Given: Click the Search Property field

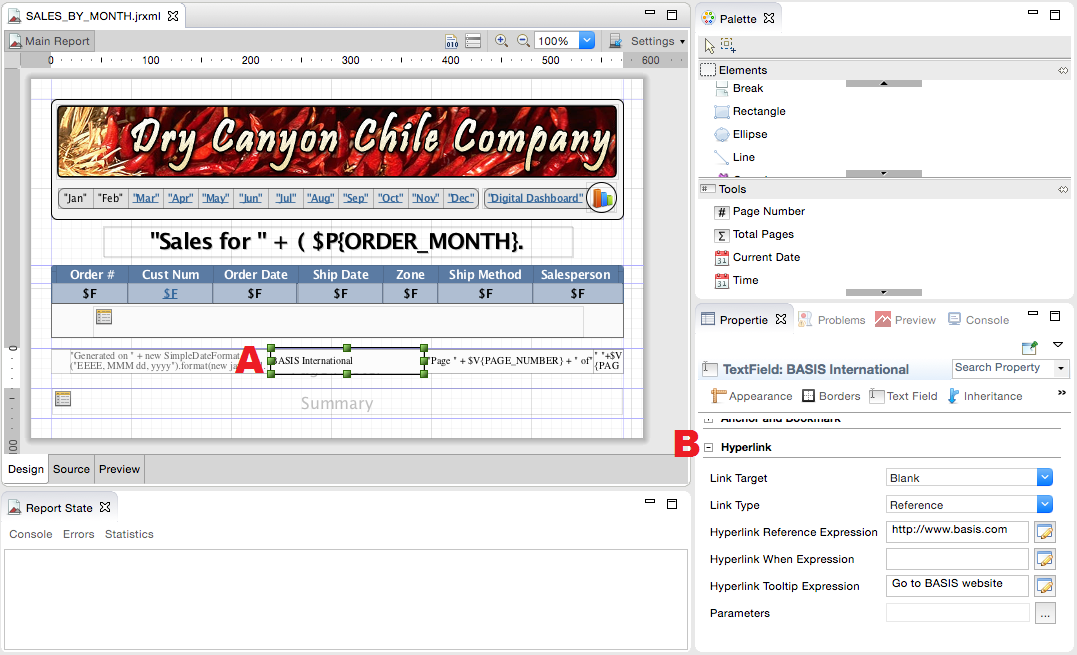Looking at the screenshot, I should pos(1003,368).
